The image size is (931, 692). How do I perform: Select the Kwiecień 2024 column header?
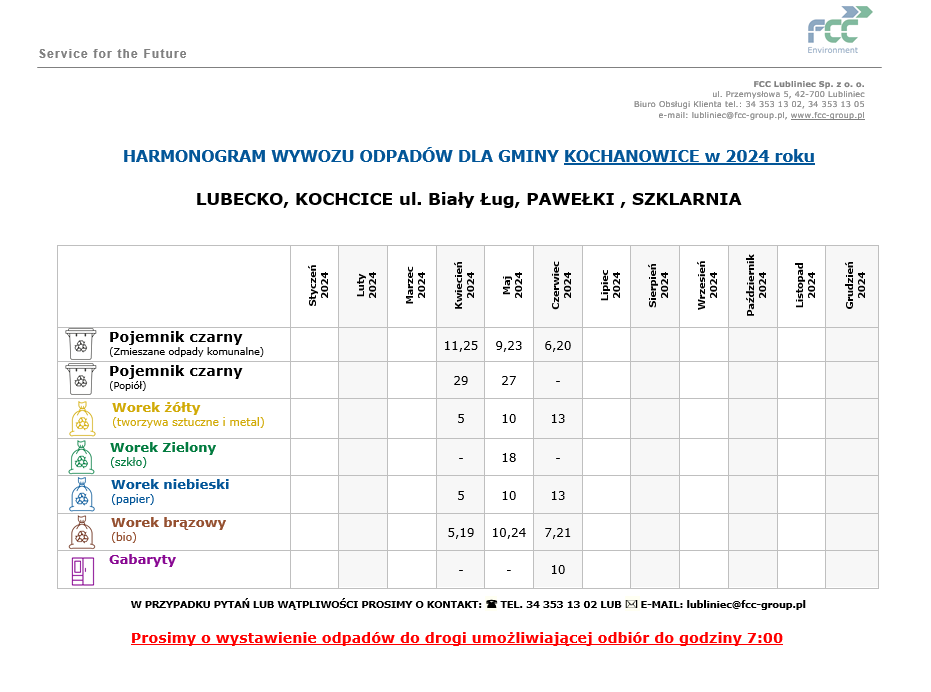(461, 286)
